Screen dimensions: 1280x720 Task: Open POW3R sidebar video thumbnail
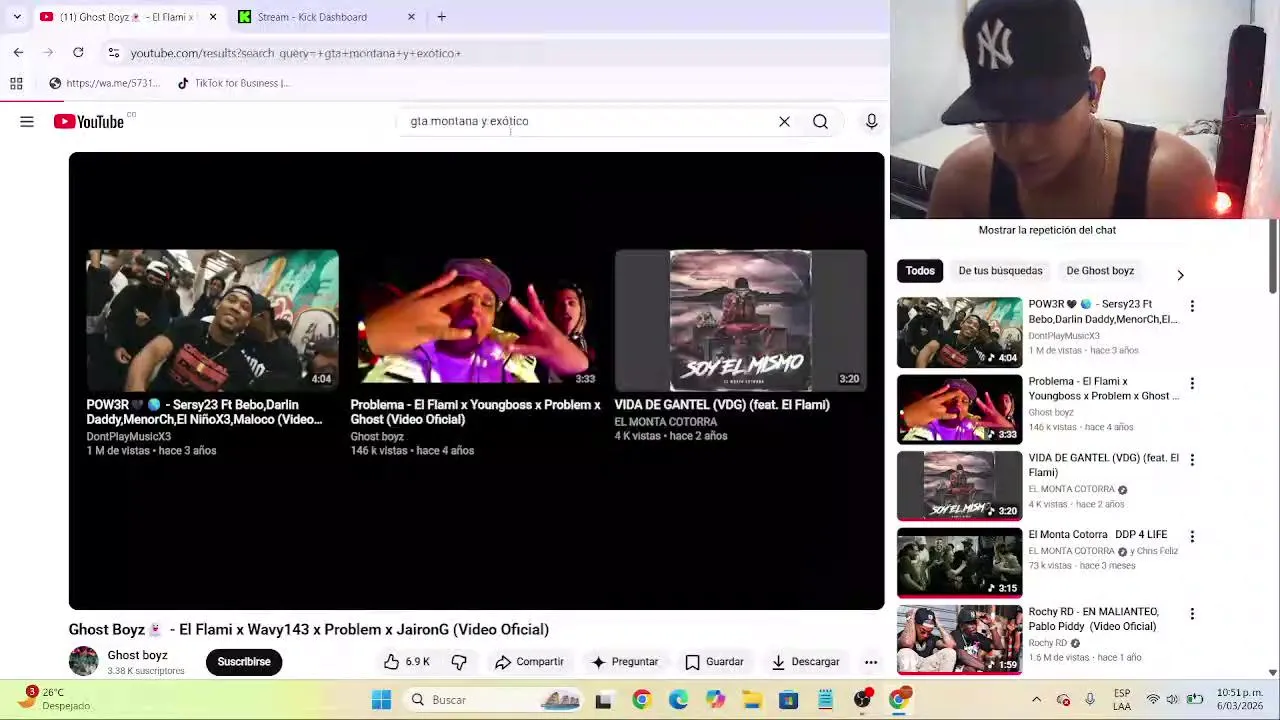[x=960, y=332]
